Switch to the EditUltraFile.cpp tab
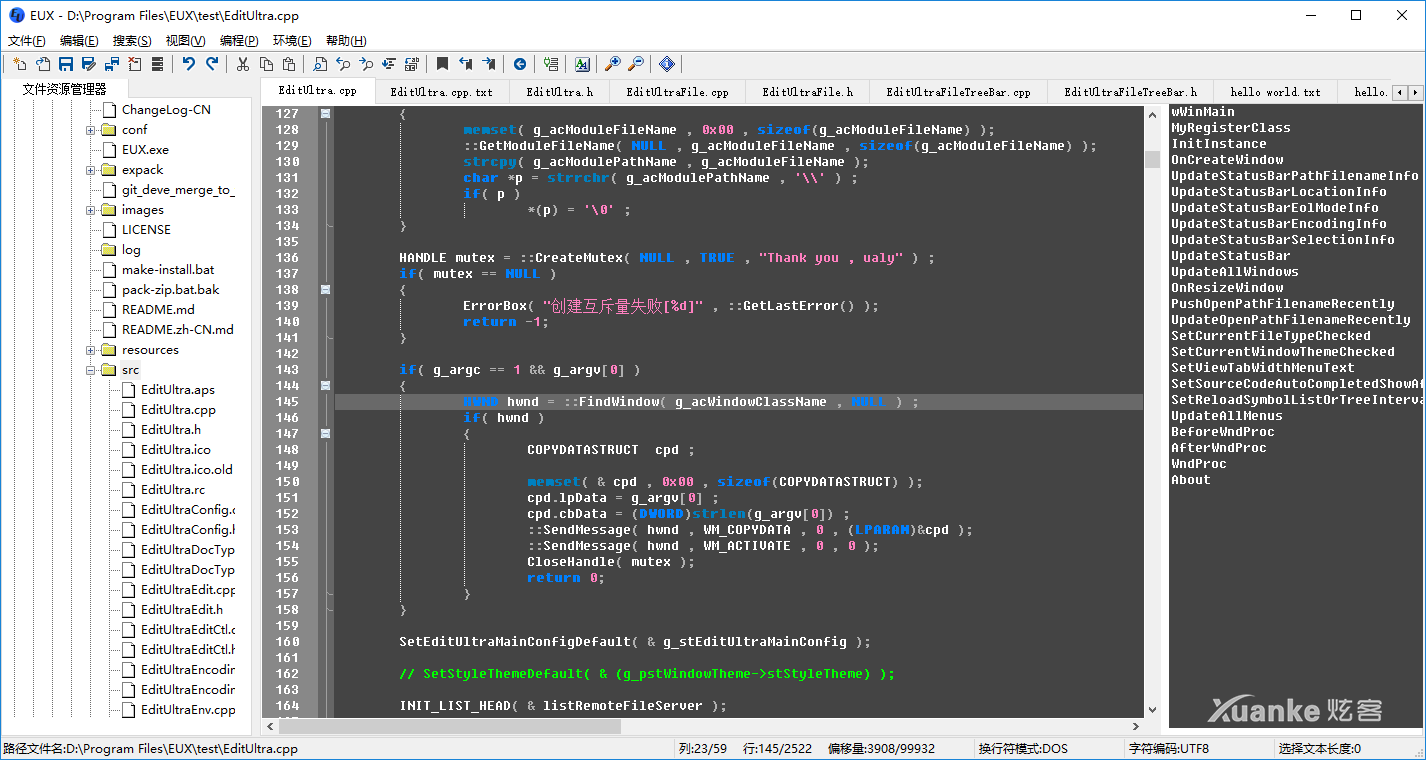1426x760 pixels. point(677,92)
